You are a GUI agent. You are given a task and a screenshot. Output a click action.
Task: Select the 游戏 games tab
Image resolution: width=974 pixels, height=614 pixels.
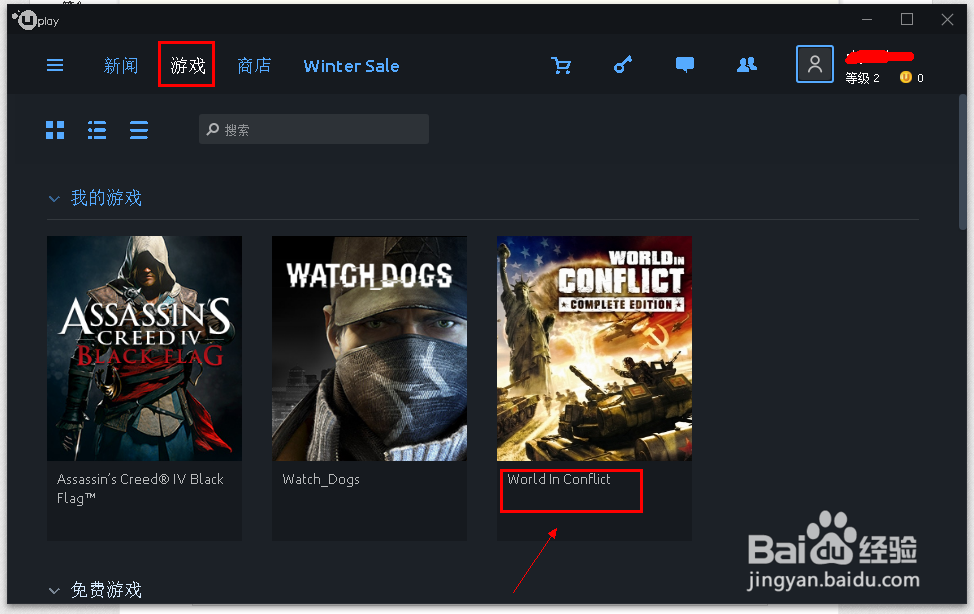tap(187, 65)
